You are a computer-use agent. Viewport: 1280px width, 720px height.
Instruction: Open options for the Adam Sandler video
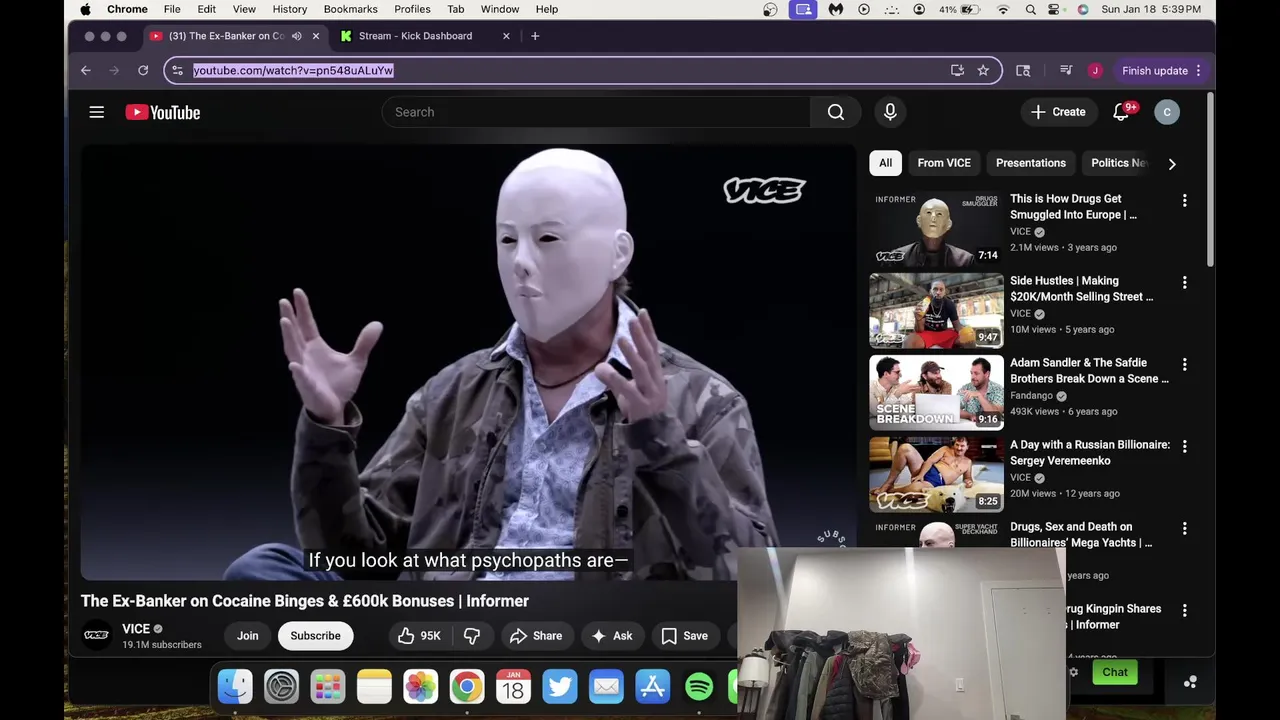(1185, 365)
